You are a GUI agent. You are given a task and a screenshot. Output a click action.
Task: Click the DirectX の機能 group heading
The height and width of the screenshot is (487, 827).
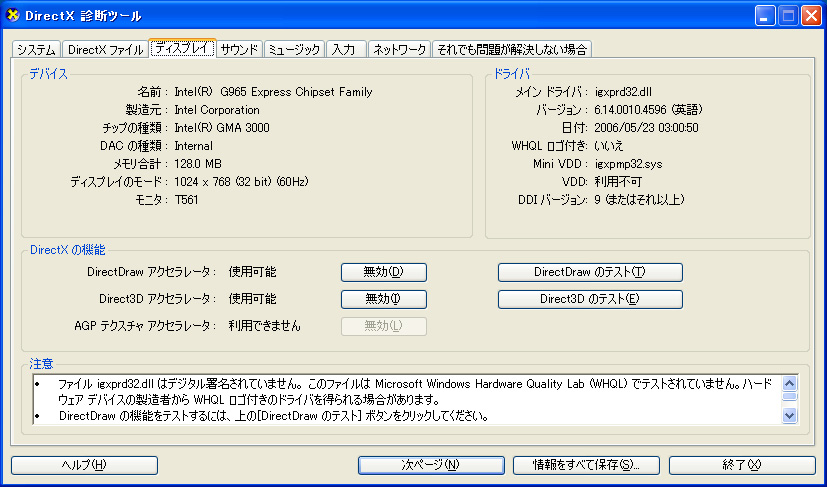coord(68,250)
